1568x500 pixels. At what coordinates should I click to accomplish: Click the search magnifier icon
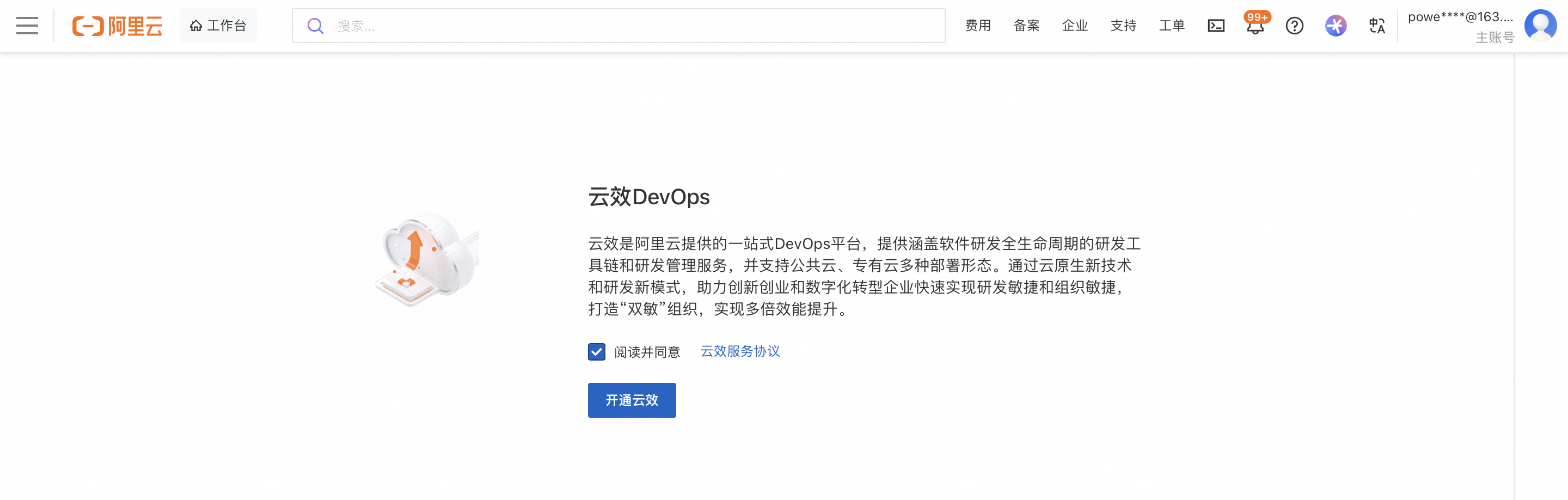(315, 26)
